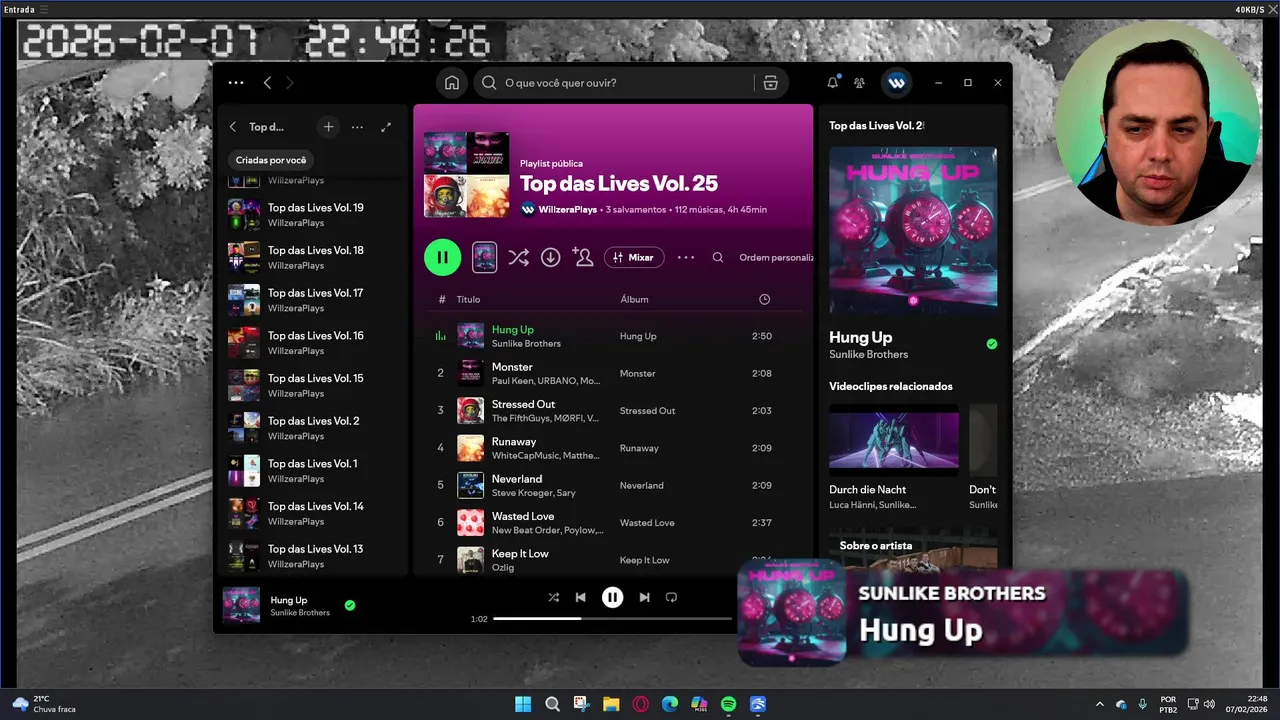Pause playback in the bottom player

click(612, 597)
